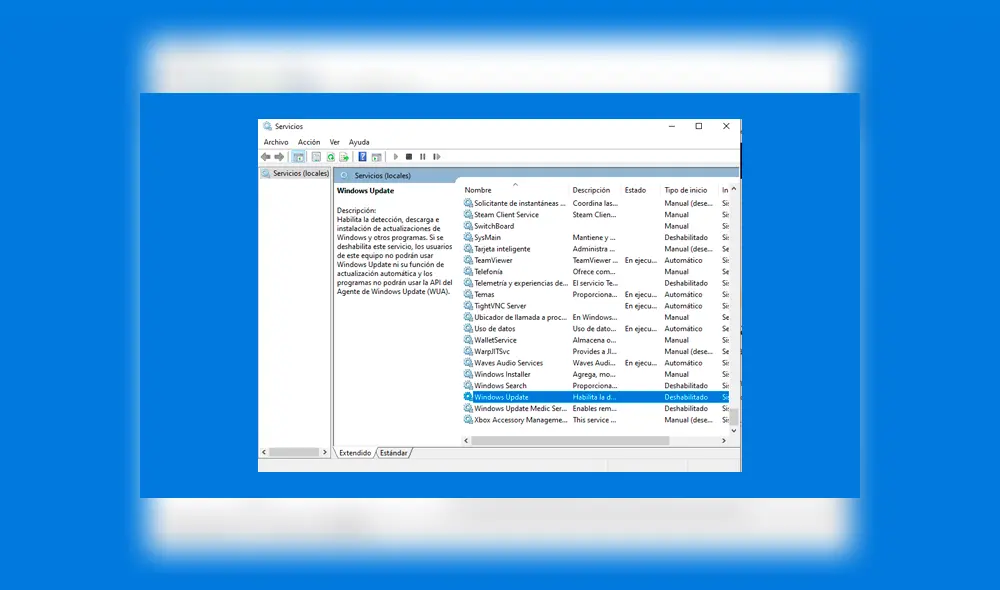Switch to the Estándar tab
Screen dimensions: 1000x590
pyautogui.click(x=393, y=453)
